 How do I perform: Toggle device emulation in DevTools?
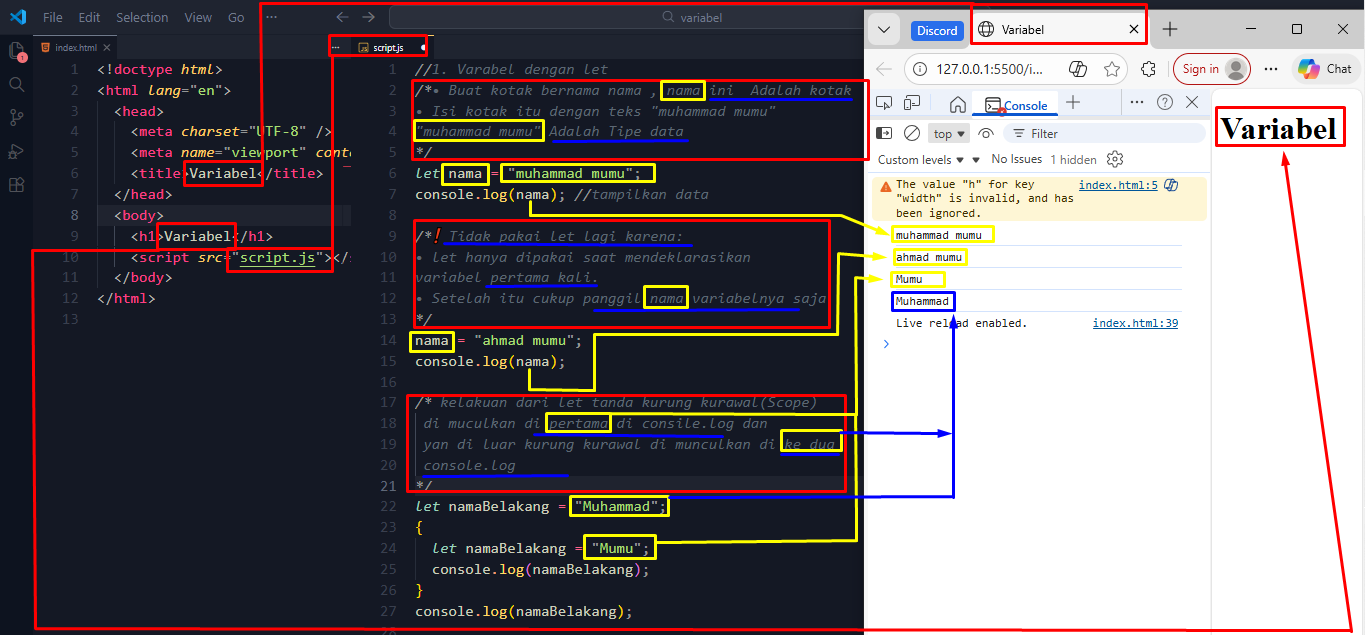912,103
